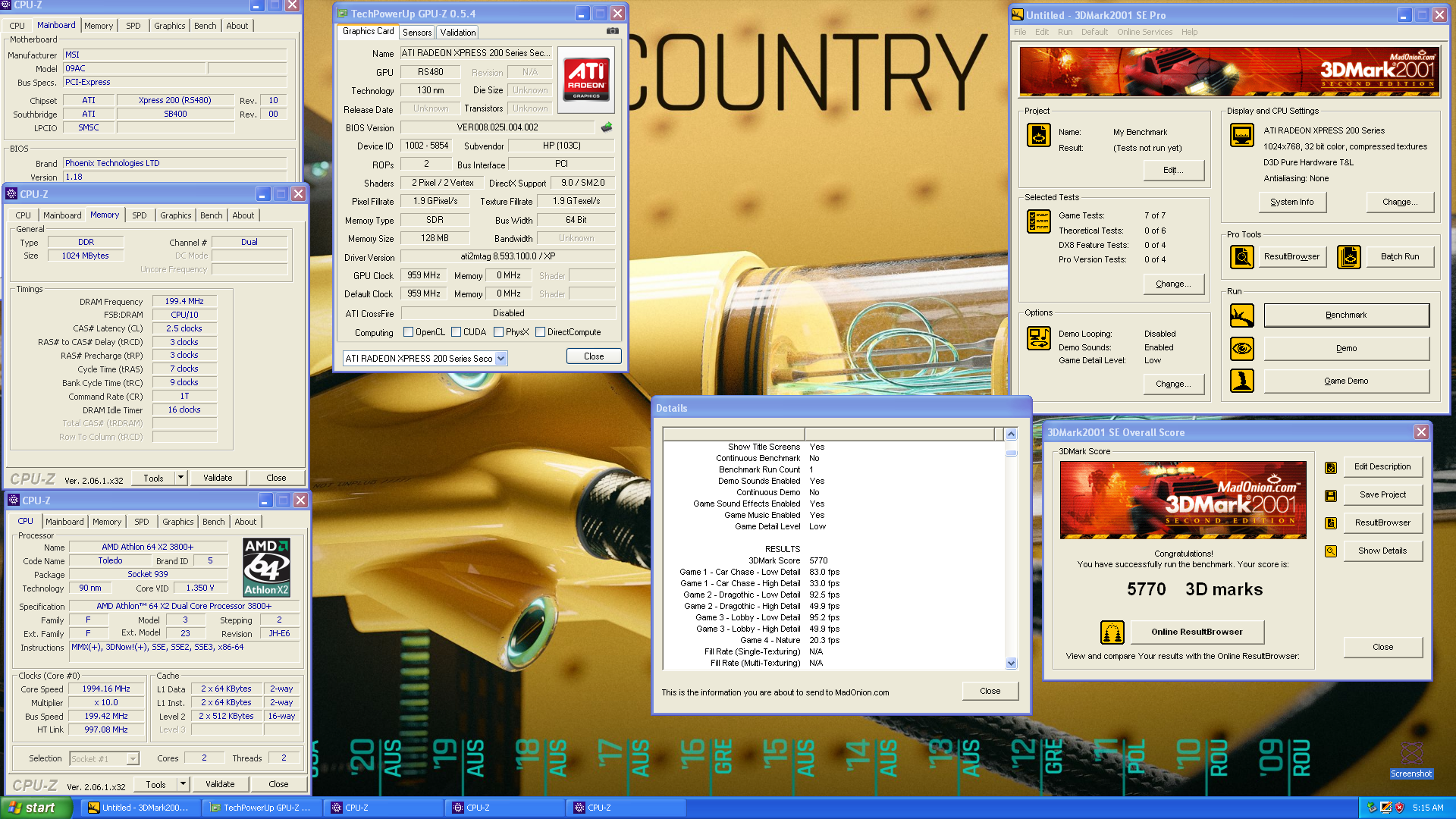
Task: Click the 3DMark2001 SE banner in score window
Action: (x=1183, y=500)
